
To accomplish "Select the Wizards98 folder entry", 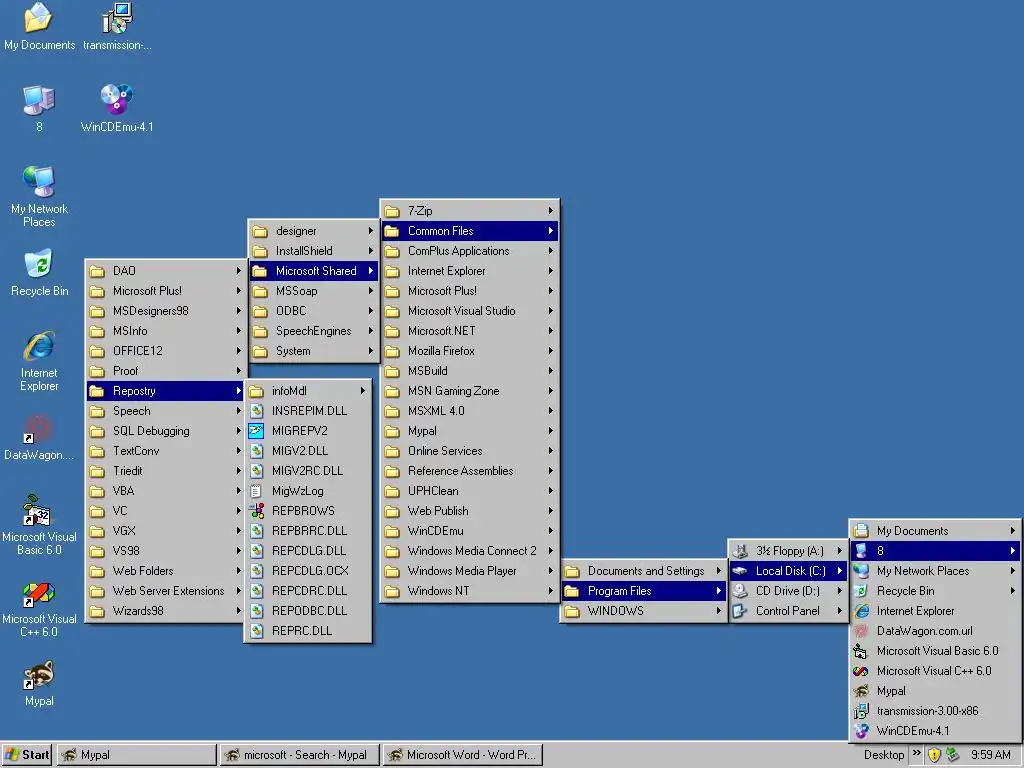I will [165, 611].
